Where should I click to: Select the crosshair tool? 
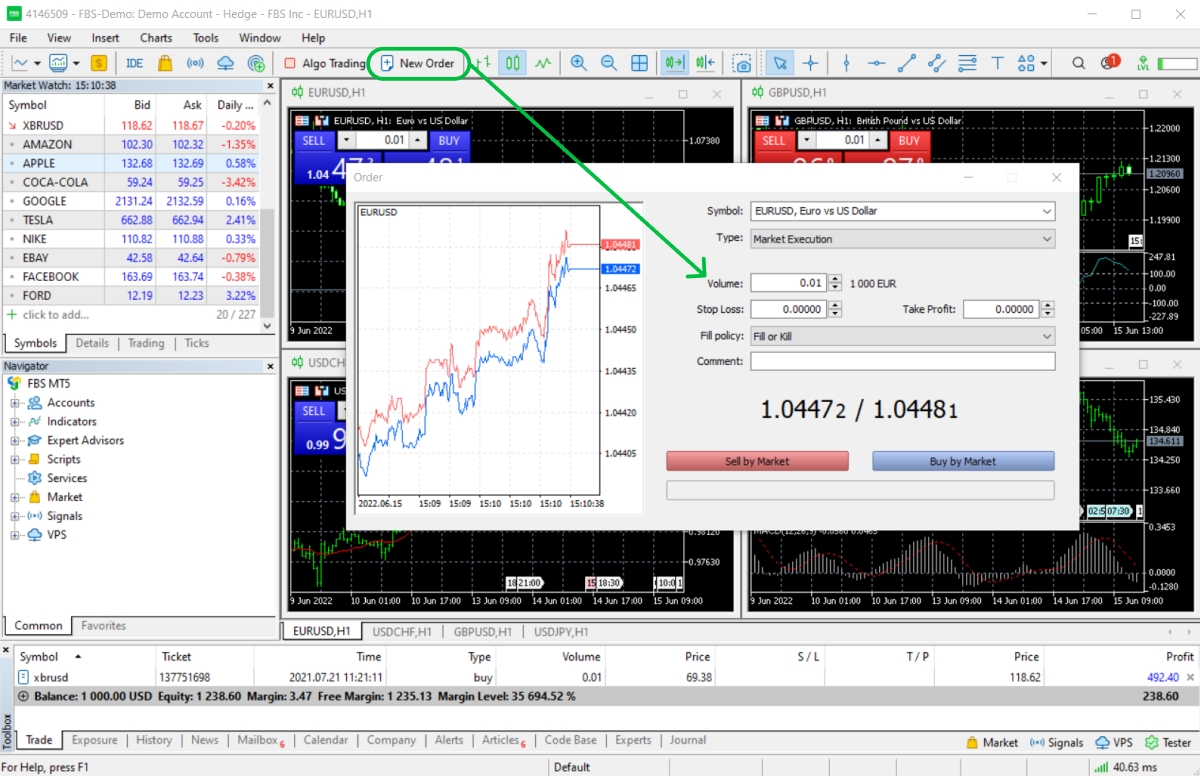810,63
